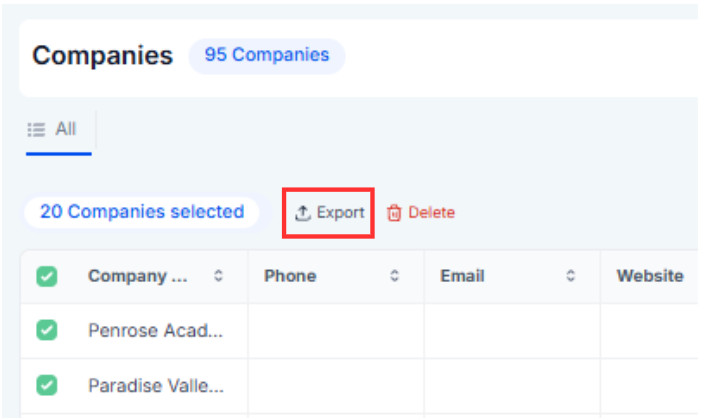Click the Phone column sort arrows
Image resolution: width=713 pixels, height=420 pixels.
[395, 277]
